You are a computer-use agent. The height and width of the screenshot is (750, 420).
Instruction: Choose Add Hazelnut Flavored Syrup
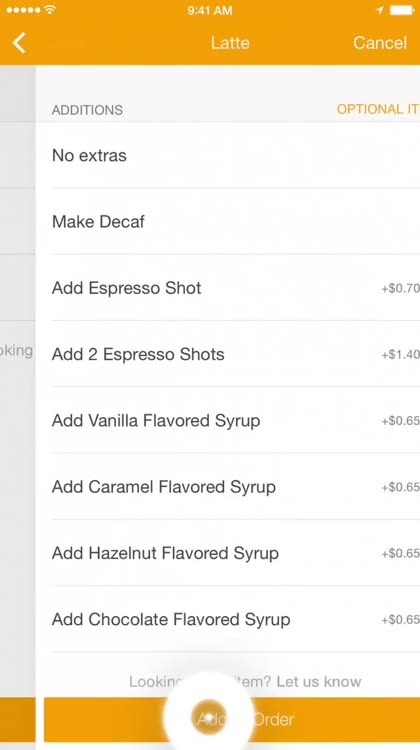pyautogui.click(x=236, y=553)
